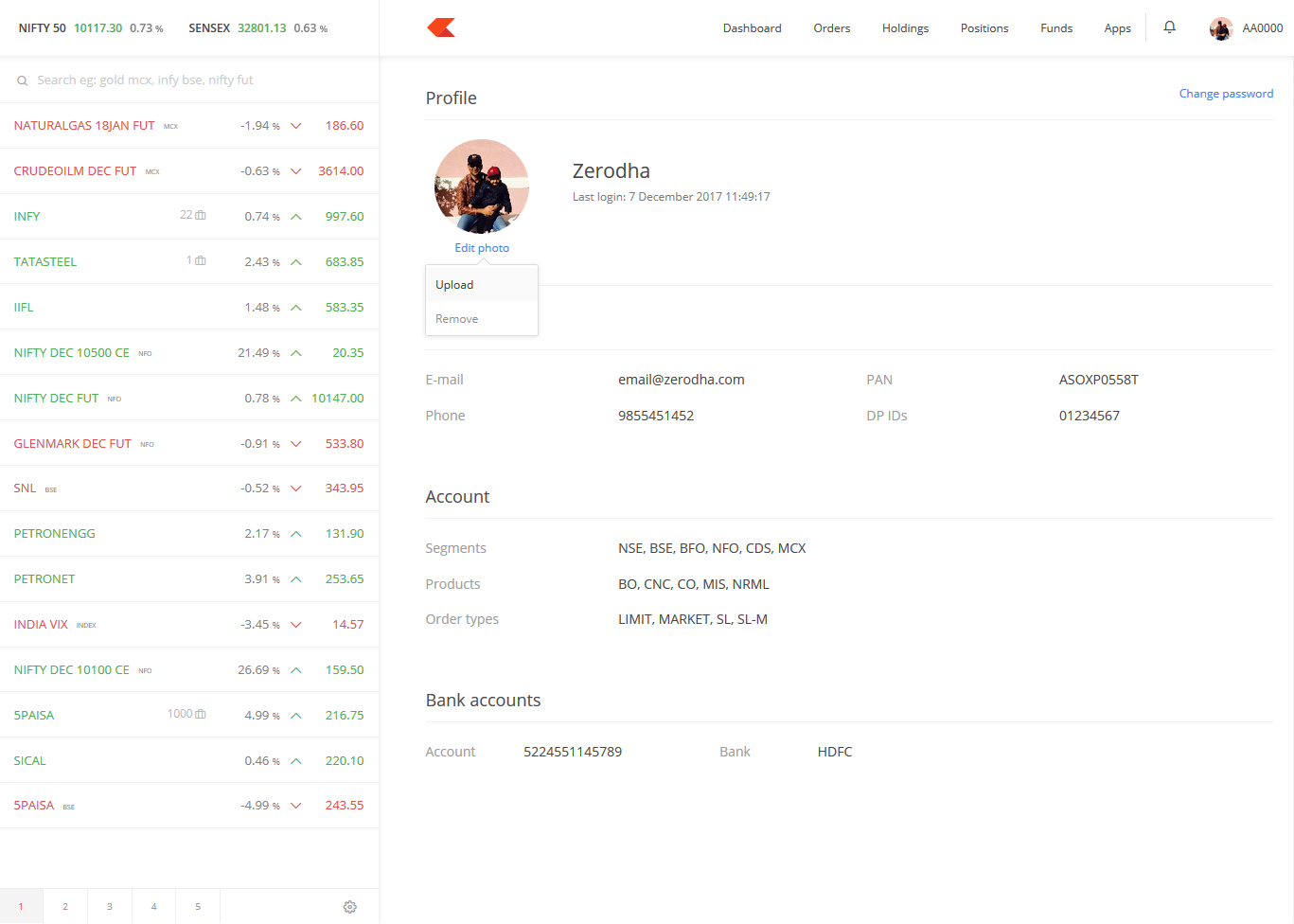Click NIFTY DEC FUT up arrow
This screenshot has width=1294, height=924.
coord(296,399)
